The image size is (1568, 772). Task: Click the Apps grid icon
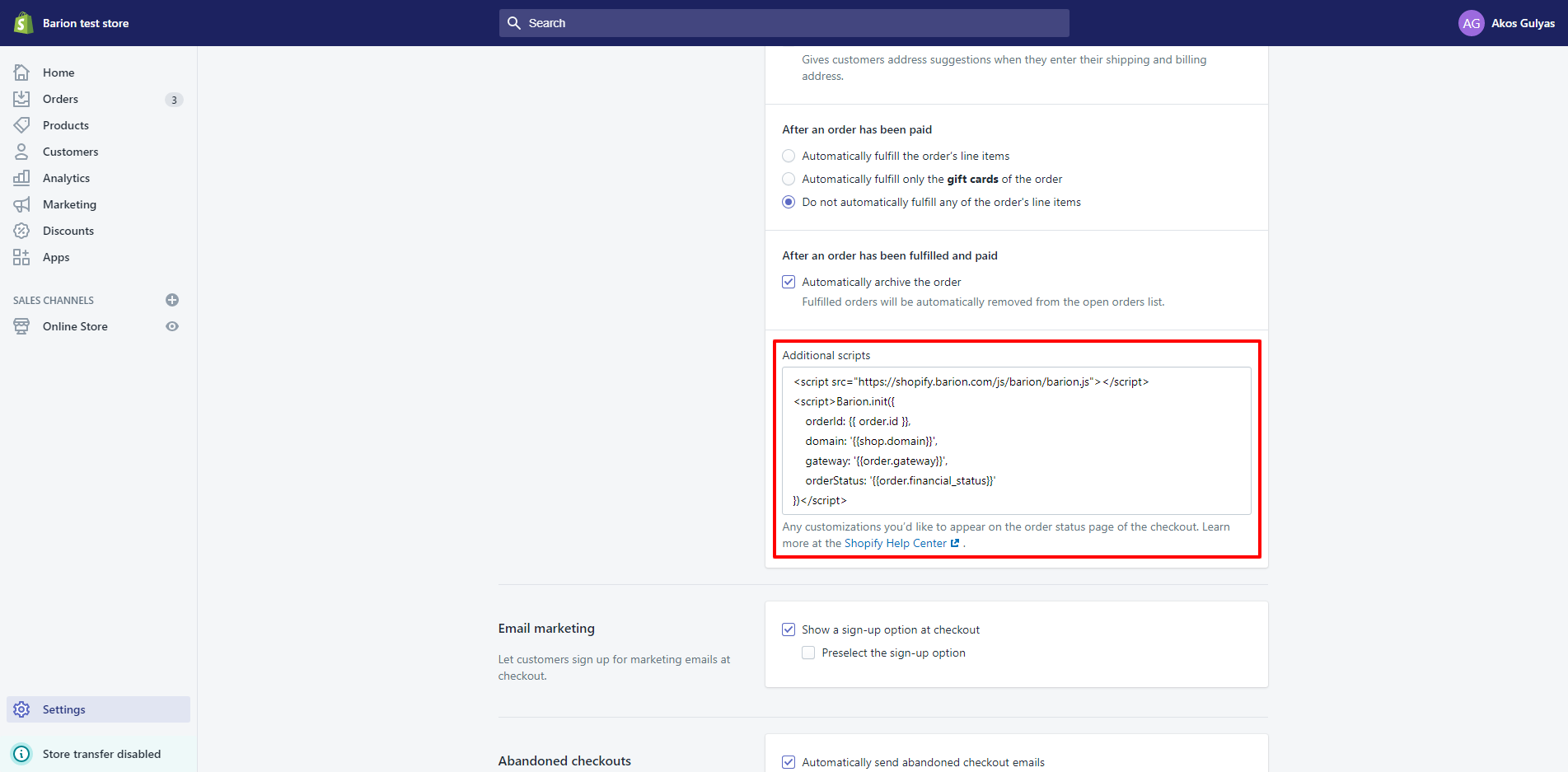click(x=21, y=257)
